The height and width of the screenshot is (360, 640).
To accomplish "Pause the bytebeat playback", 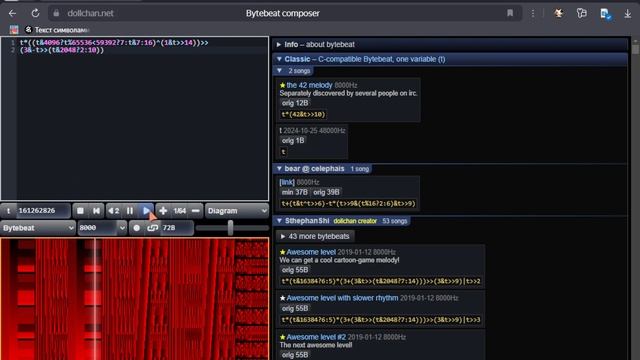I will pos(130,211).
